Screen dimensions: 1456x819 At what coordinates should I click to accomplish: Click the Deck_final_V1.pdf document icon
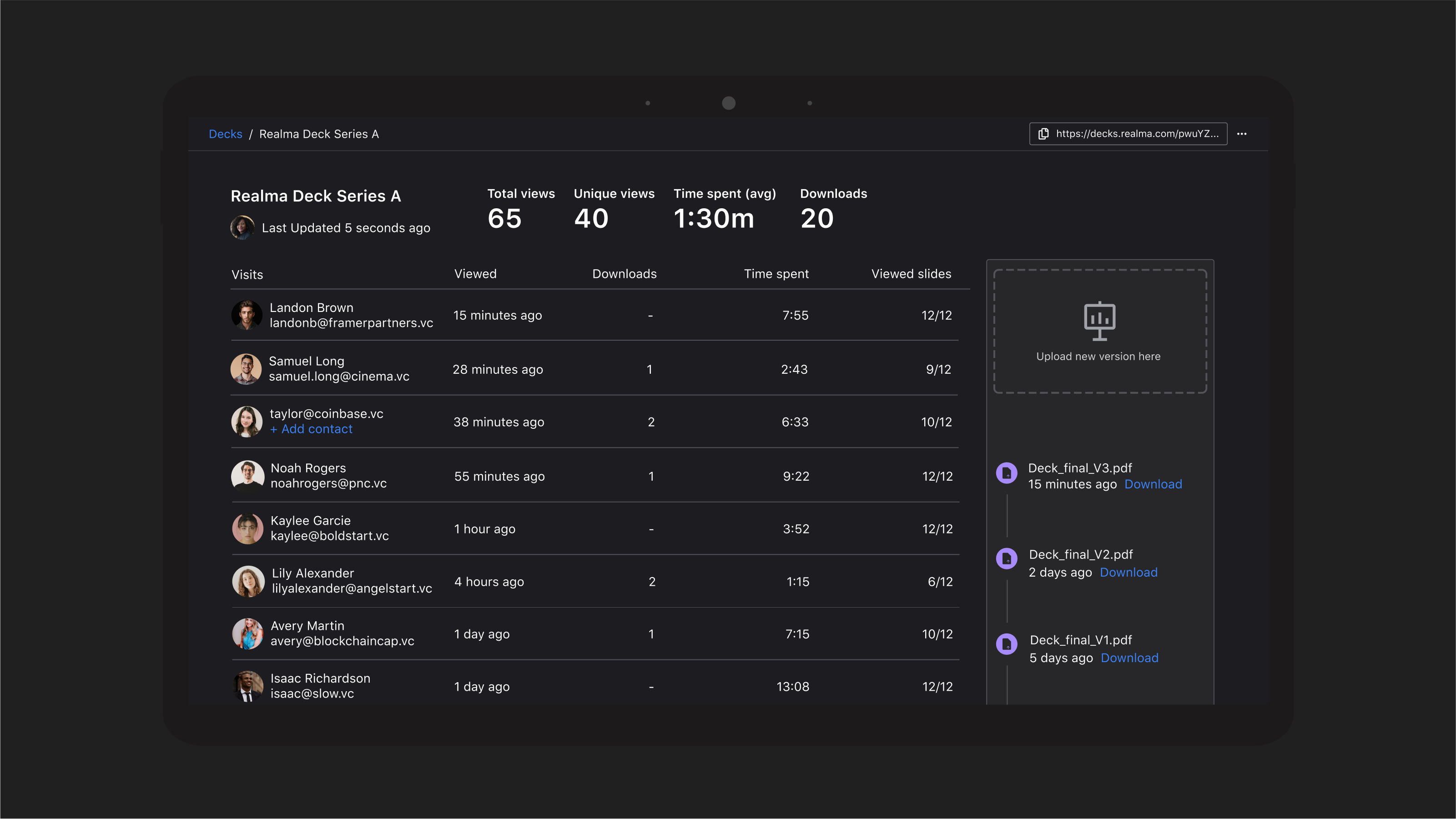(x=1008, y=644)
